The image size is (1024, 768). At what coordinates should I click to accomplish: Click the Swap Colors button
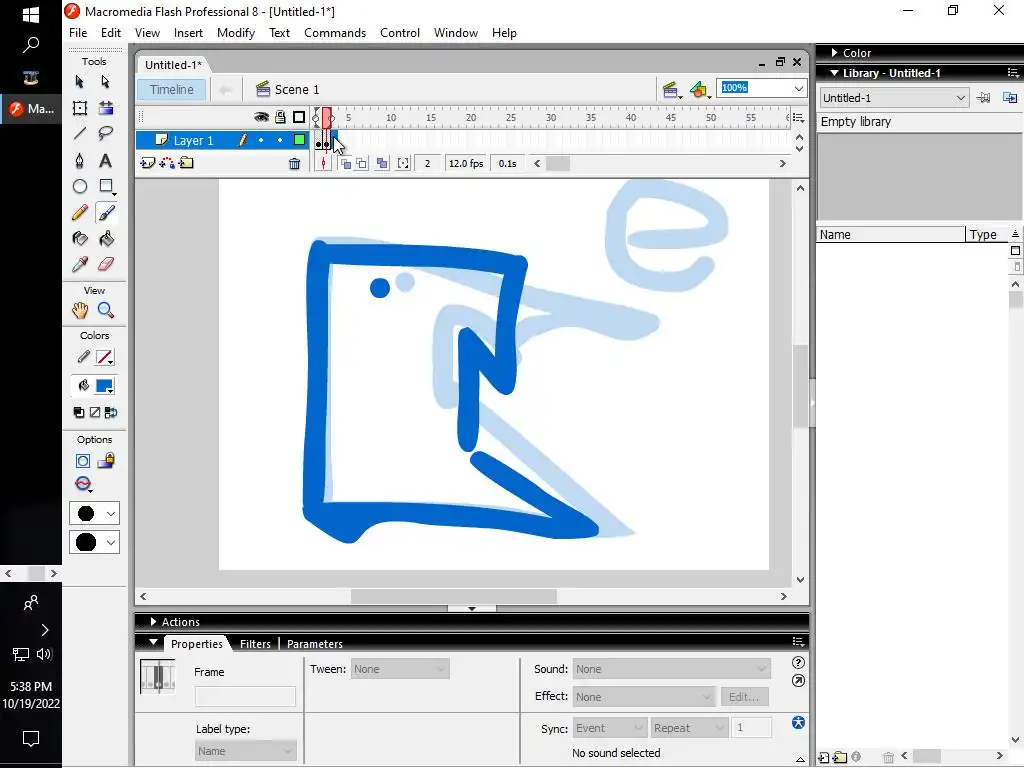111,413
